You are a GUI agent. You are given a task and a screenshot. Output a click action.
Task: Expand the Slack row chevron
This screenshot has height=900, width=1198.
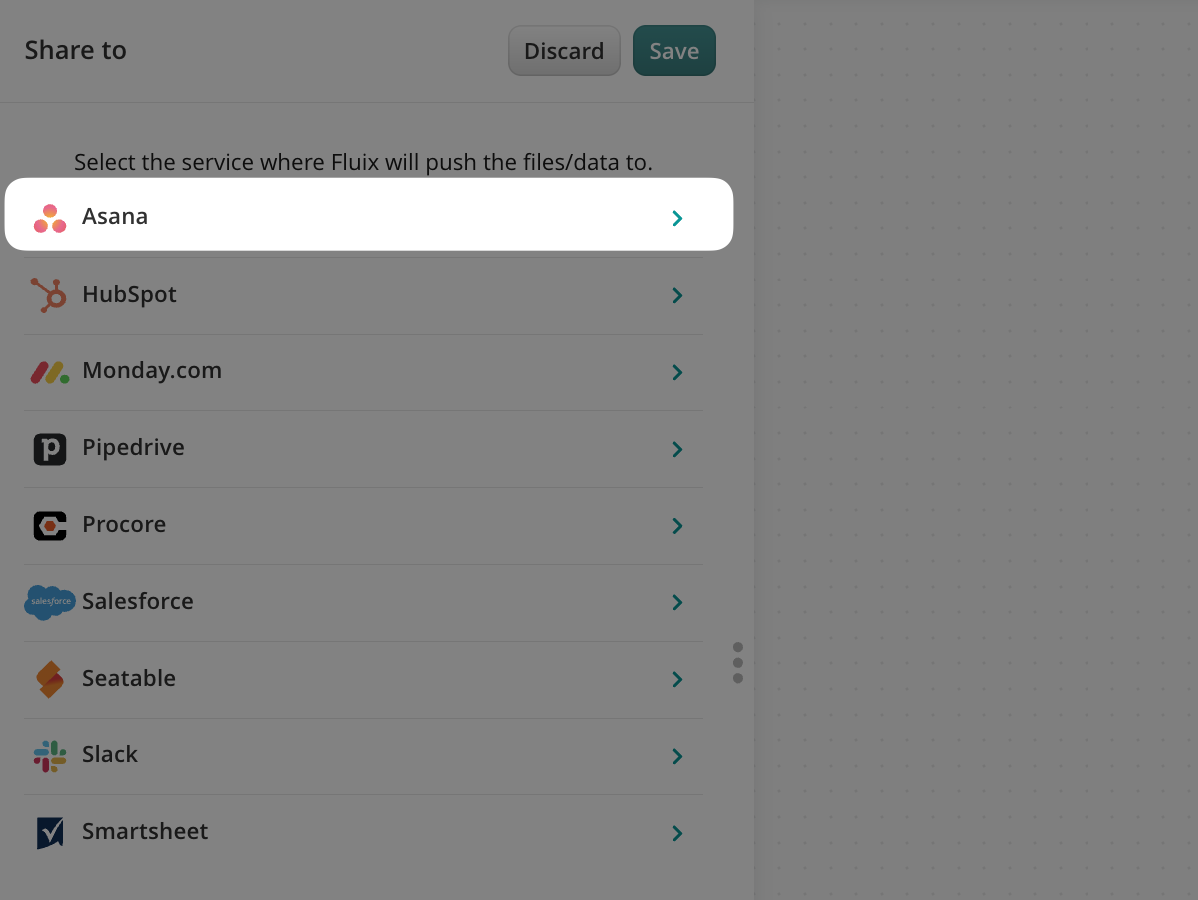click(677, 756)
